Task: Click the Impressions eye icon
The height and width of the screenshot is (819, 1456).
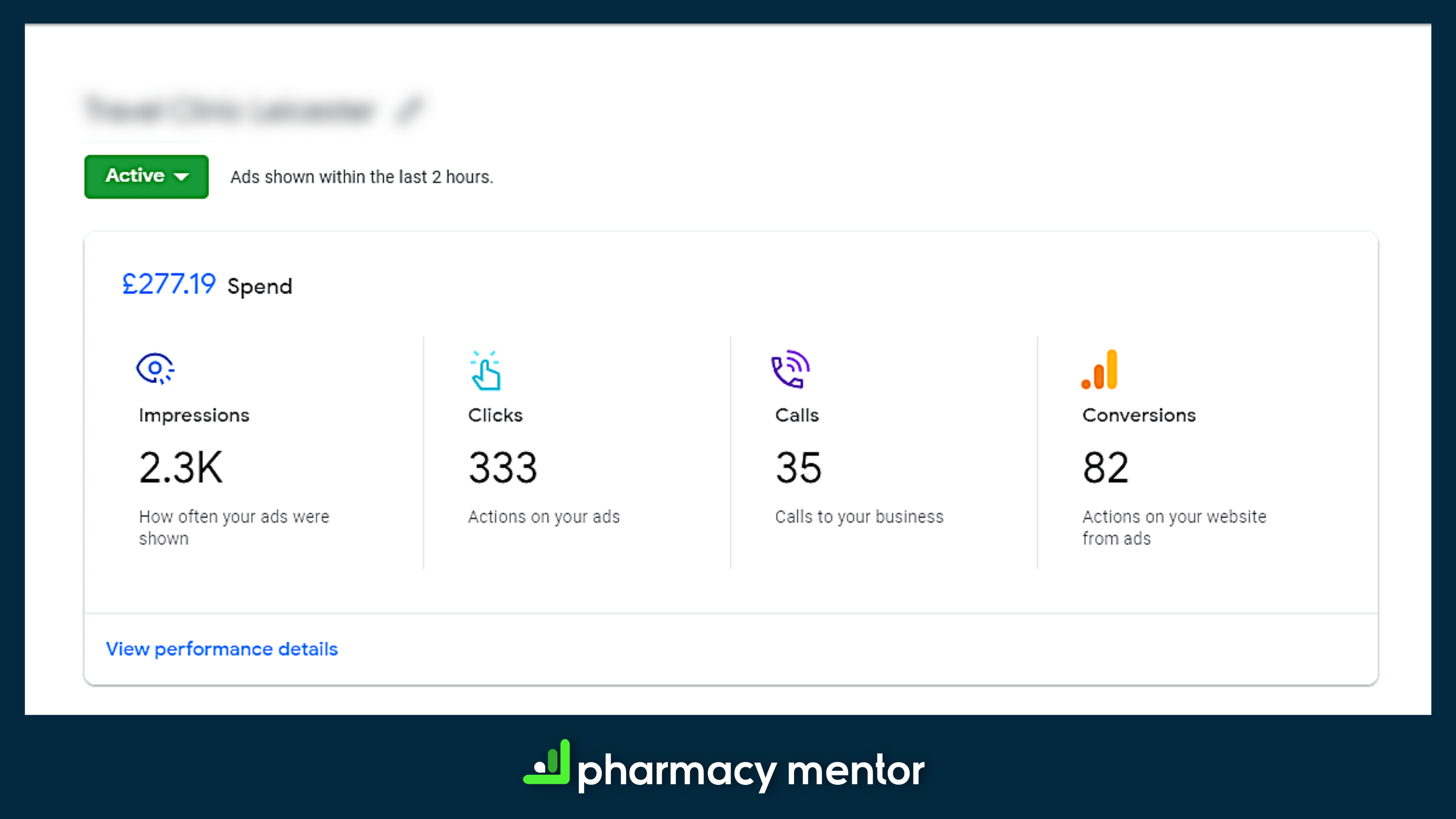Action: point(155,369)
